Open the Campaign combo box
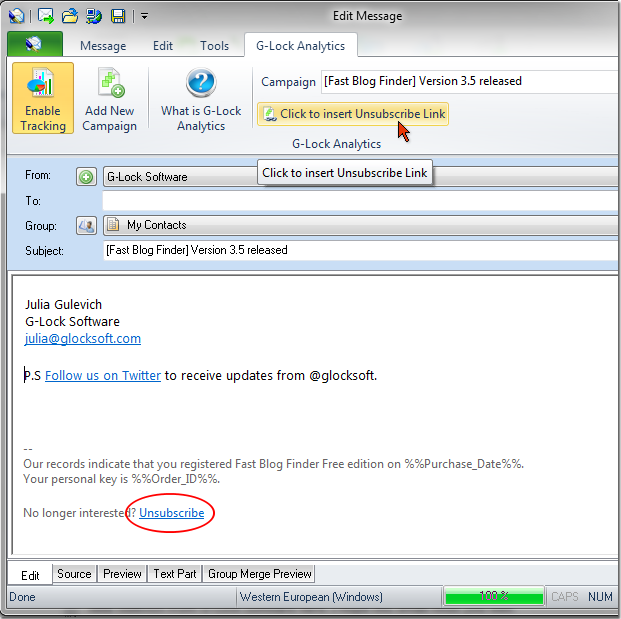This screenshot has height=619, width=621. pos(470,82)
